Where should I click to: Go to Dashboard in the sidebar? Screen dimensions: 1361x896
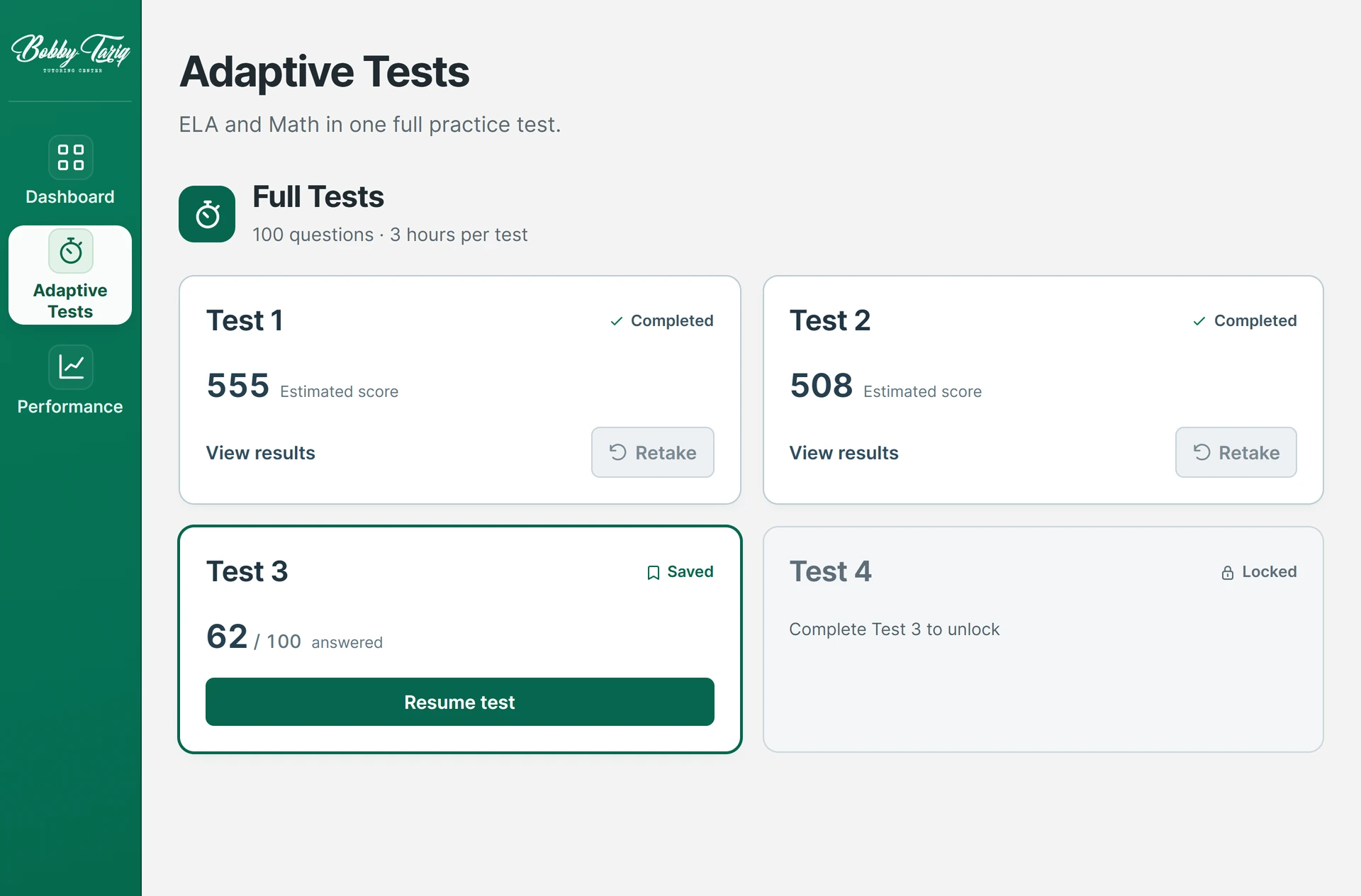click(70, 197)
